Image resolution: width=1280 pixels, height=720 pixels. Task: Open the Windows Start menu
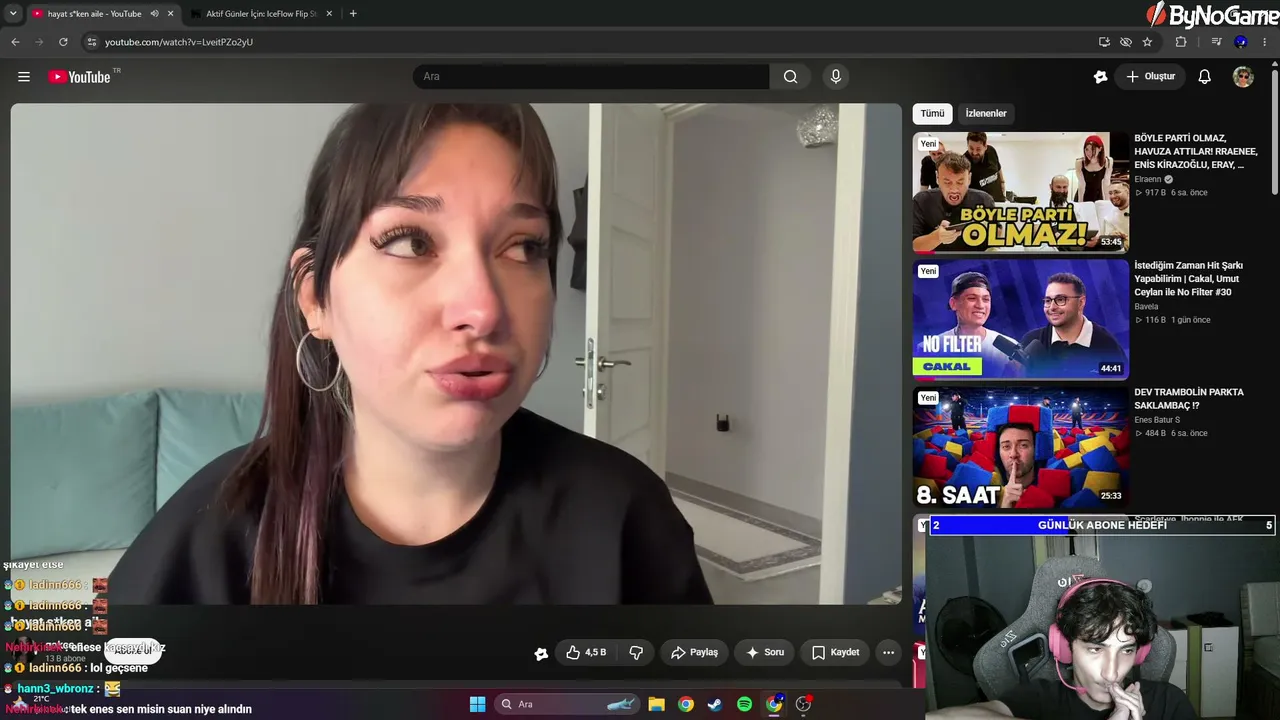(477, 704)
